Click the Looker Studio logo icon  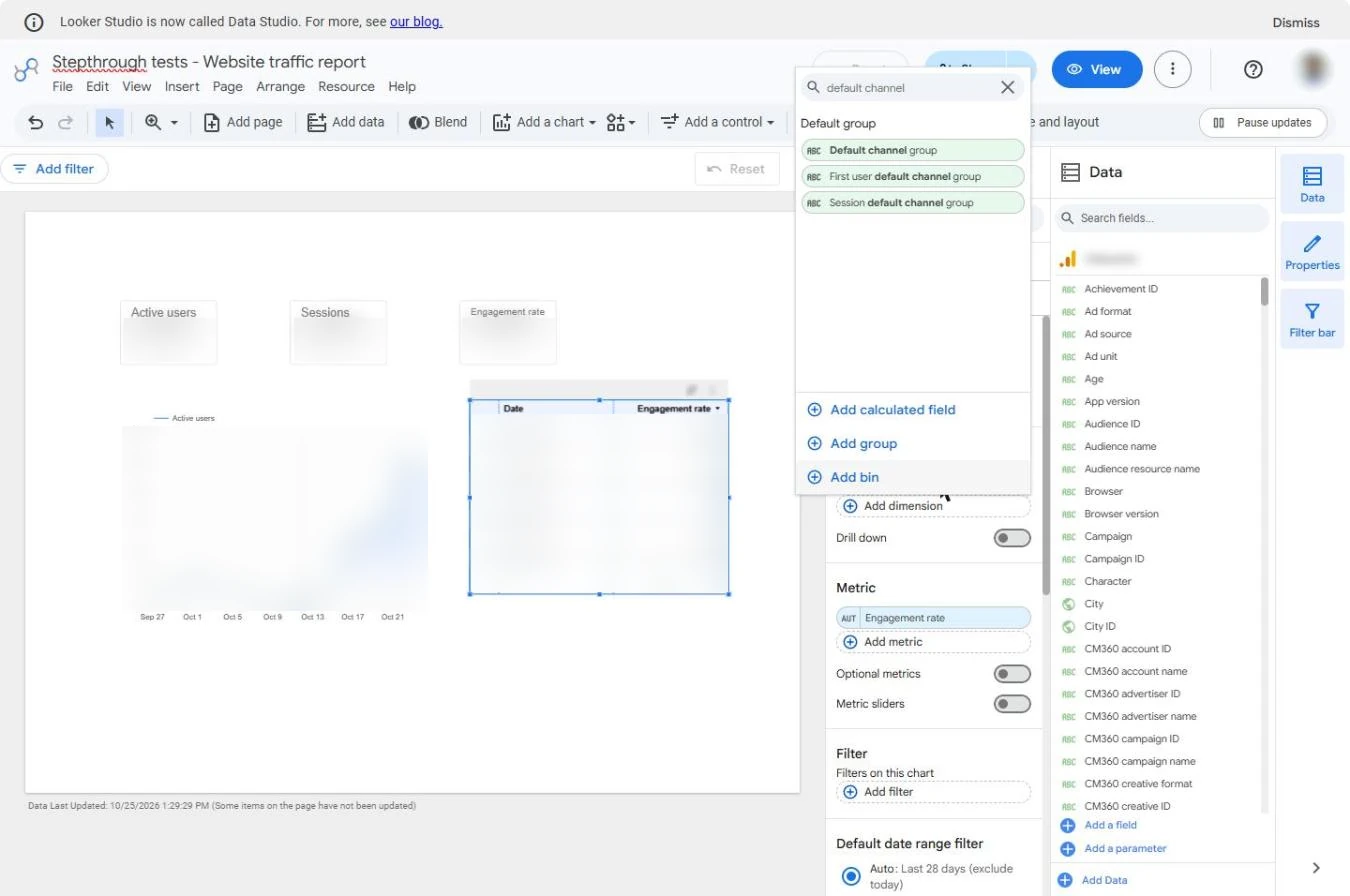click(26, 70)
